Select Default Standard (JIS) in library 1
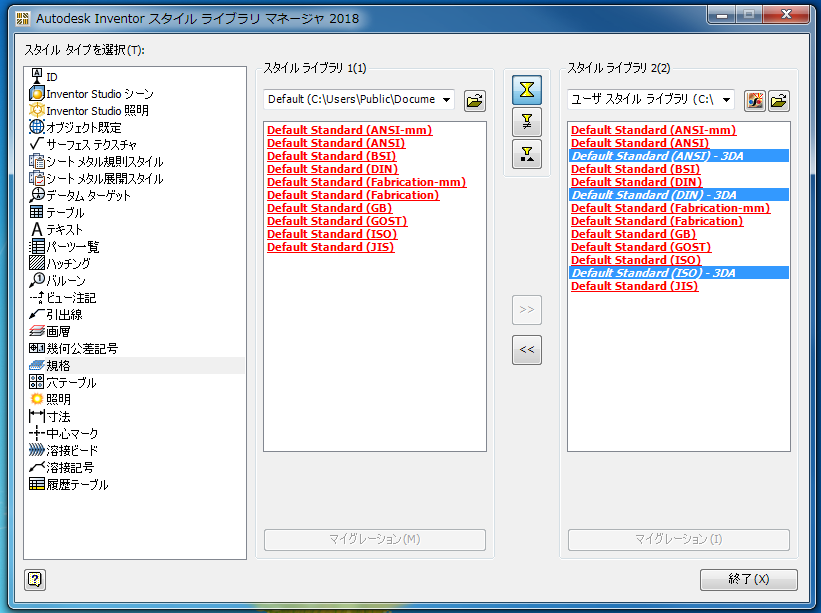This screenshot has height=613, width=821. (x=330, y=247)
